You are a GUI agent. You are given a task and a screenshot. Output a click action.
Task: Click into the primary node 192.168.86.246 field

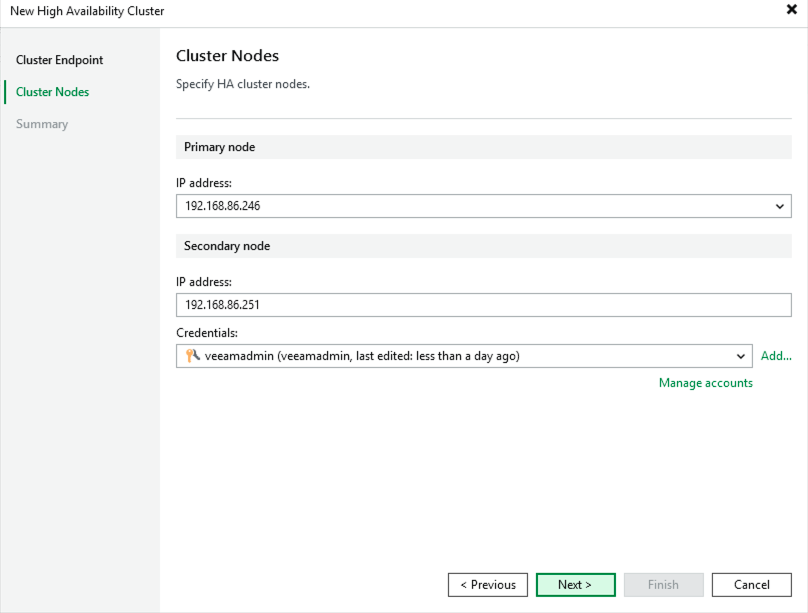[x=470, y=207]
